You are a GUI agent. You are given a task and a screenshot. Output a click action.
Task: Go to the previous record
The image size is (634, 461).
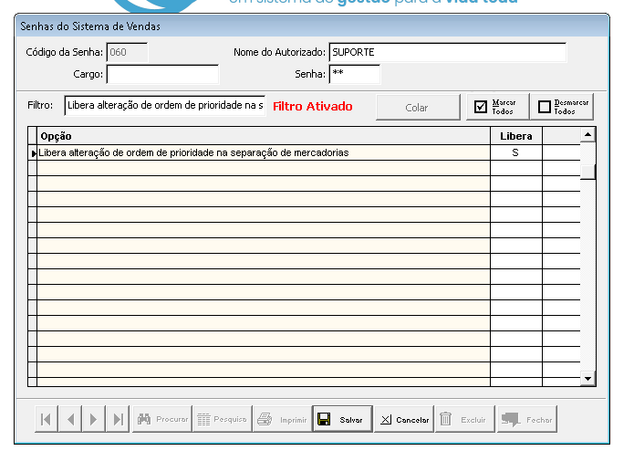[70, 420]
